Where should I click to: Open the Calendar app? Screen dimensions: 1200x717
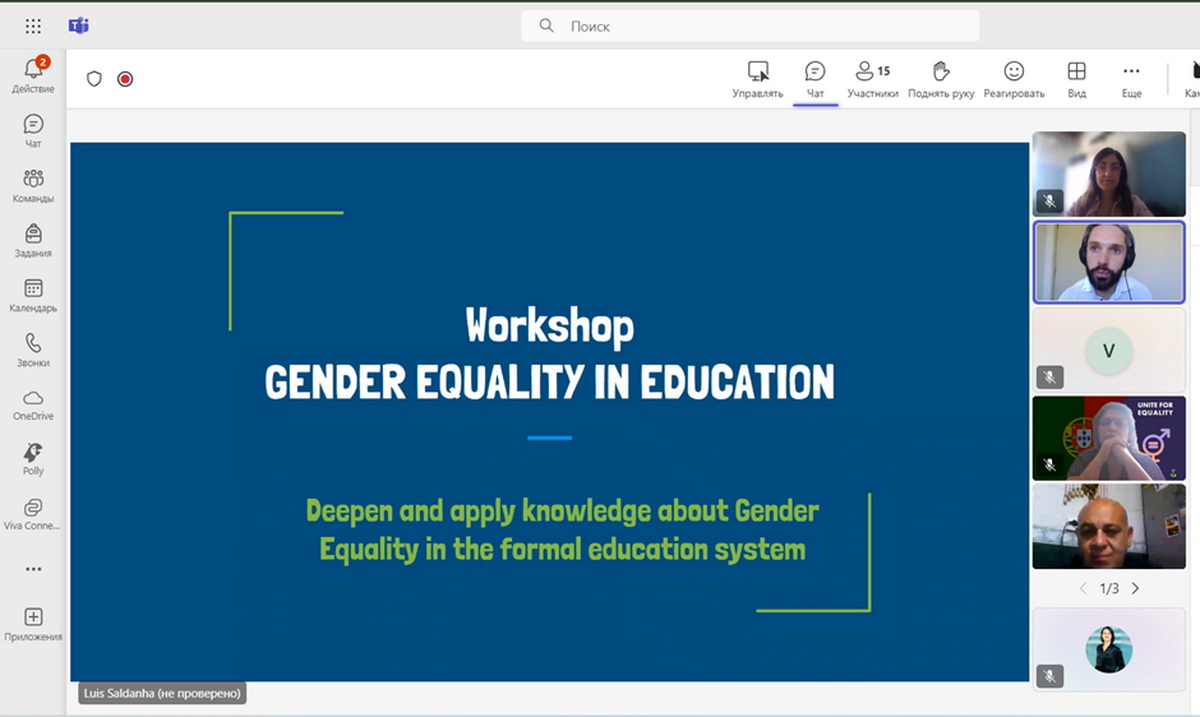33,294
